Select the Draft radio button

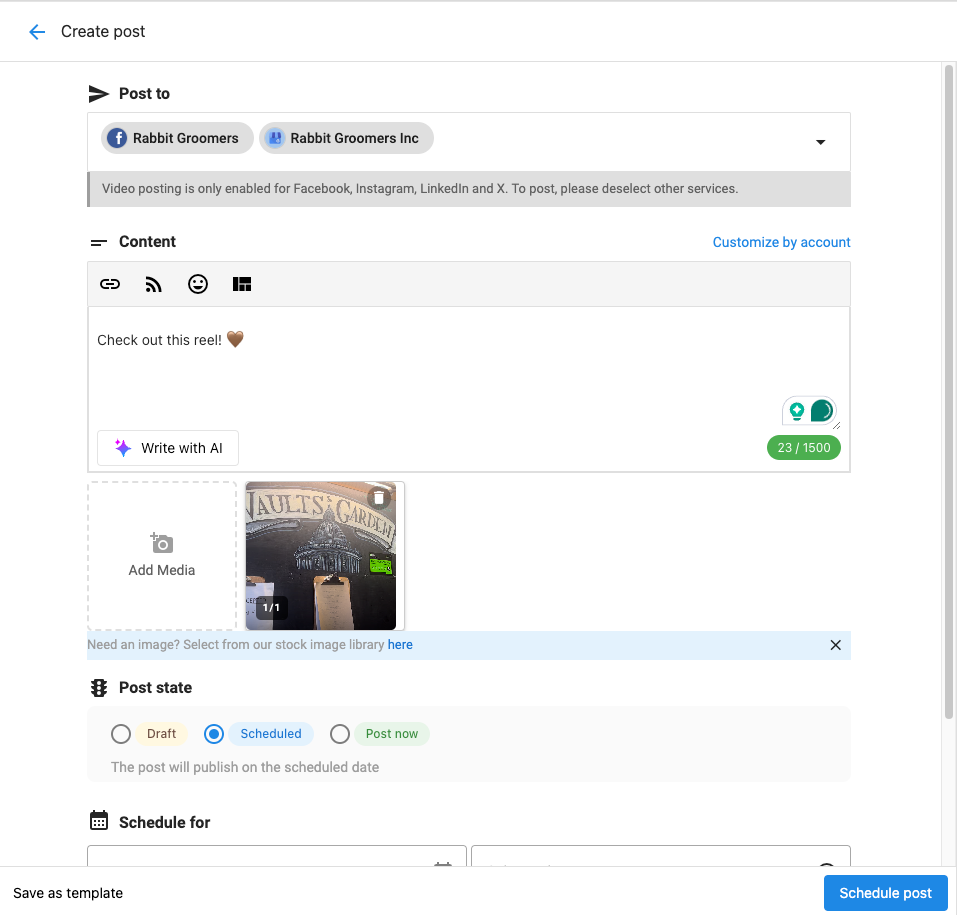point(121,734)
